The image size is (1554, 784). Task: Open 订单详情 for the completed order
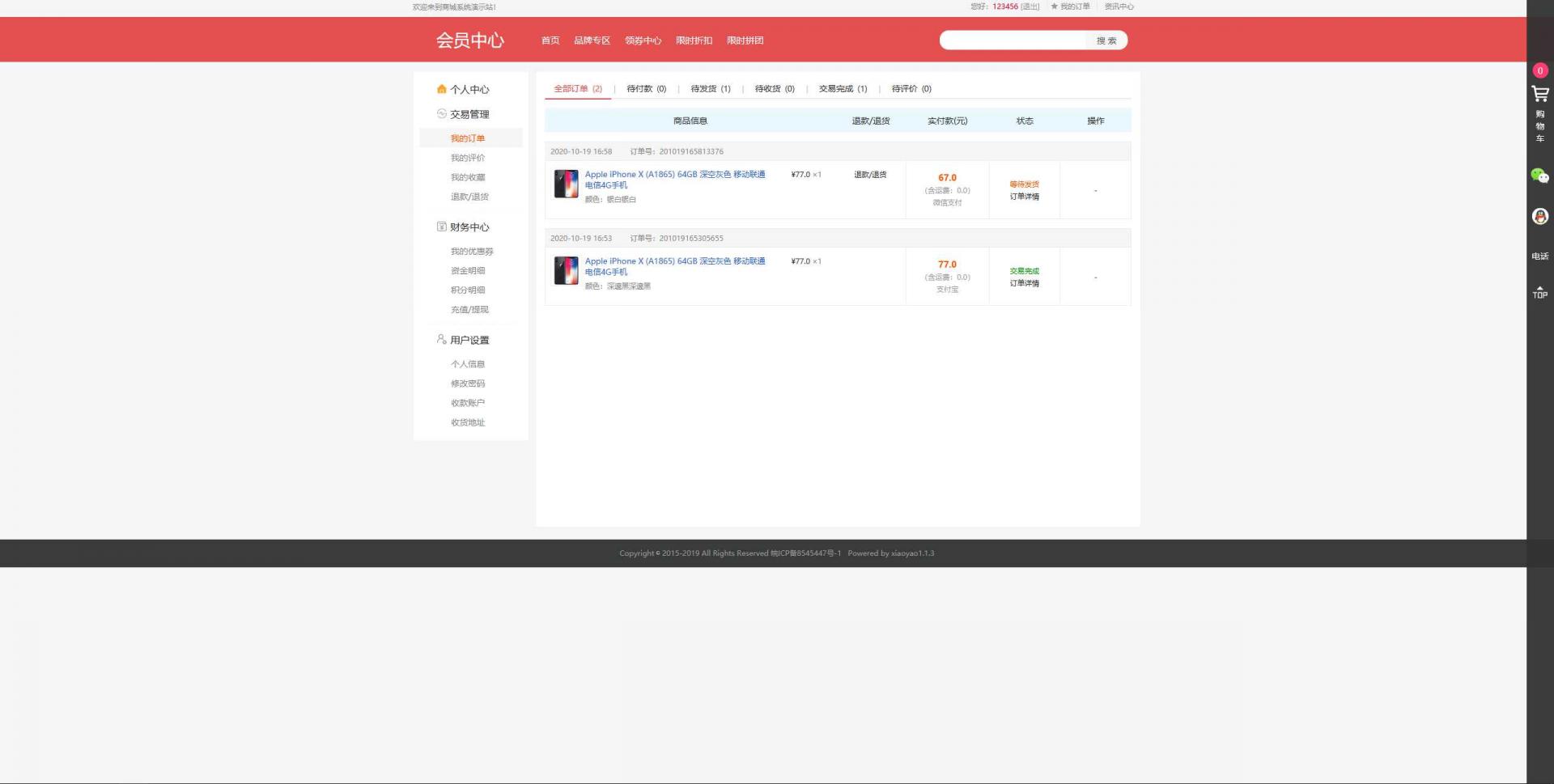click(1024, 283)
